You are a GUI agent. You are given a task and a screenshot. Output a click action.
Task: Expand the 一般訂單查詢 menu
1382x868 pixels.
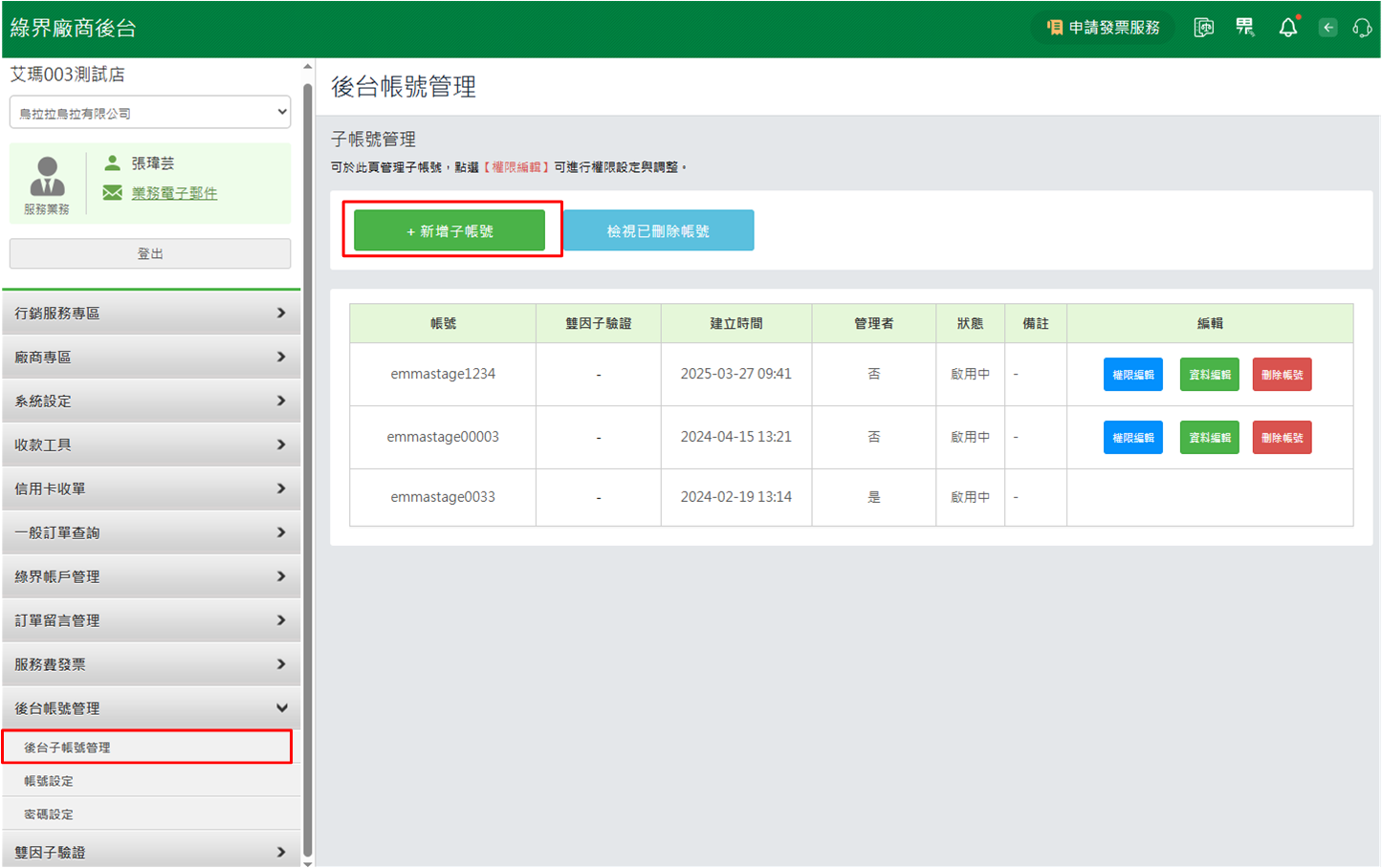[151, 533]
